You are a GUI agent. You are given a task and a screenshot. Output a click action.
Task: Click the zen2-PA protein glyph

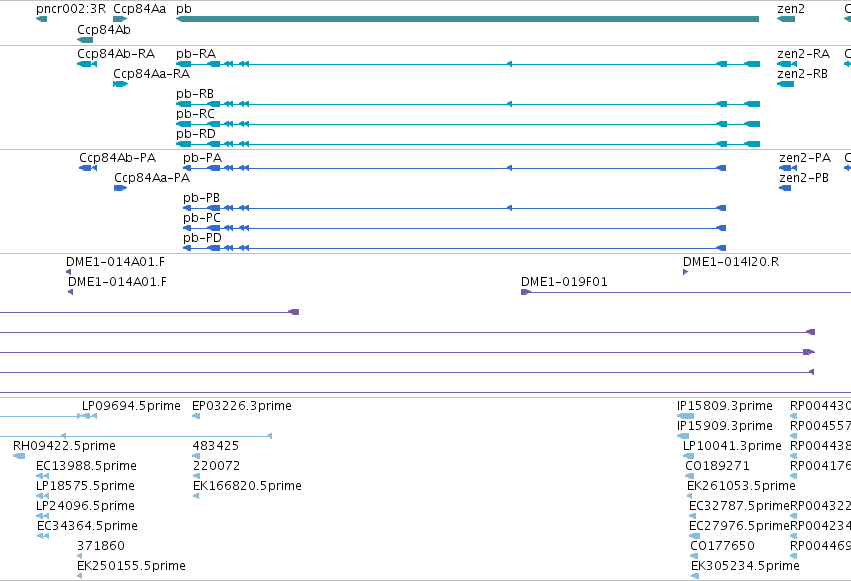click(788, 168)
